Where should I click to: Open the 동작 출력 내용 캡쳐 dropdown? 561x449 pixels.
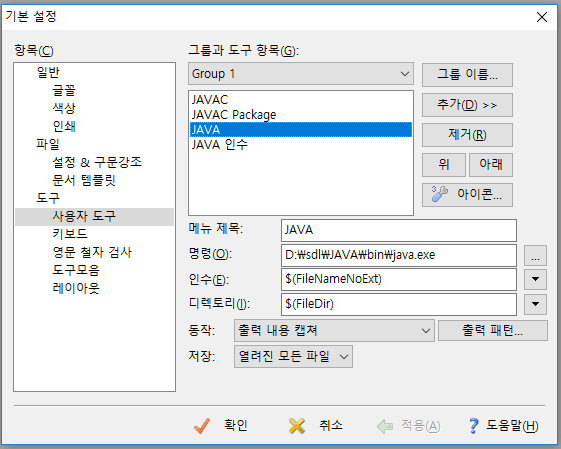(334, 330)
